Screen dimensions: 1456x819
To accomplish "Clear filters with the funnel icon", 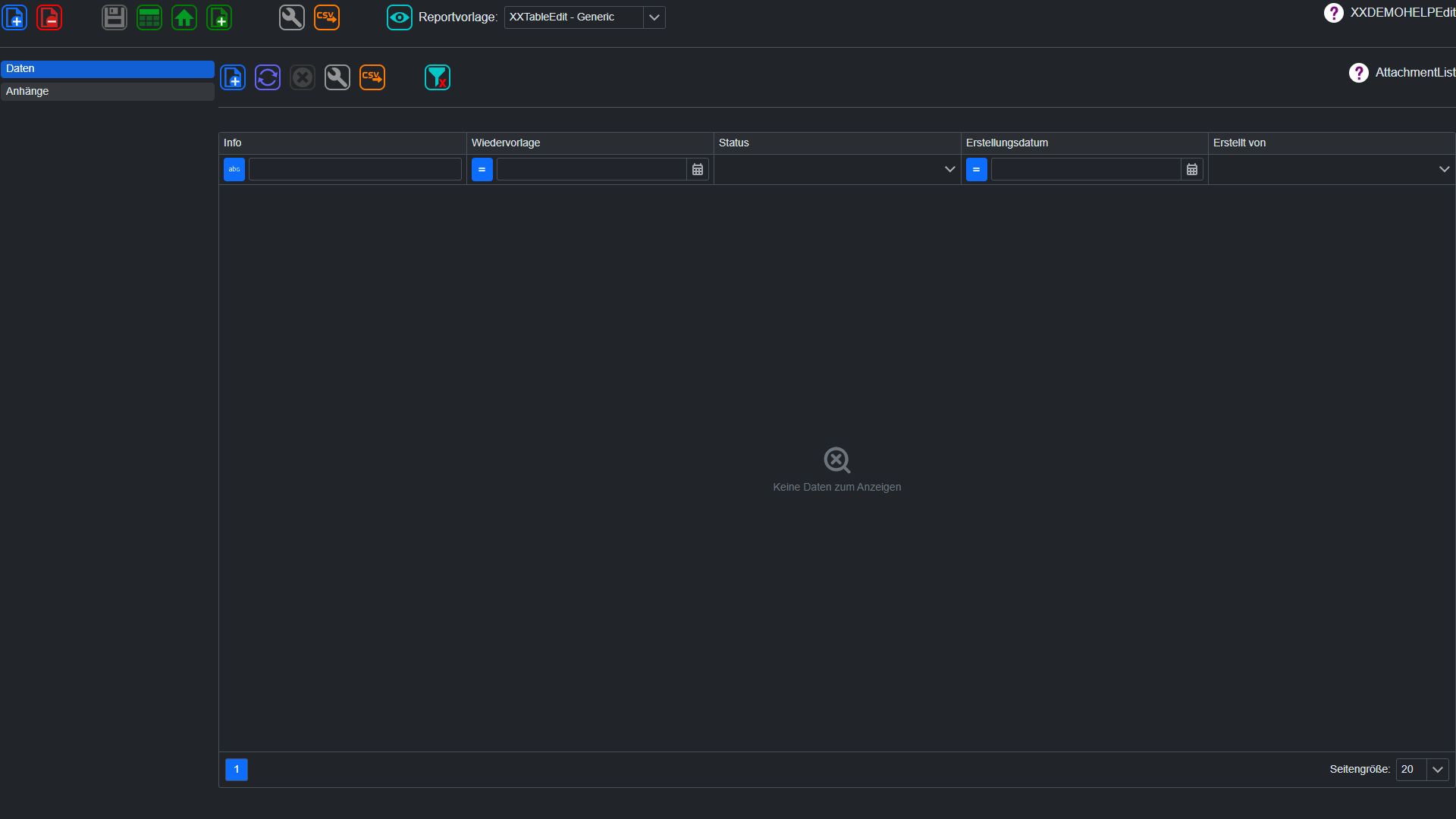I will 438,77.
